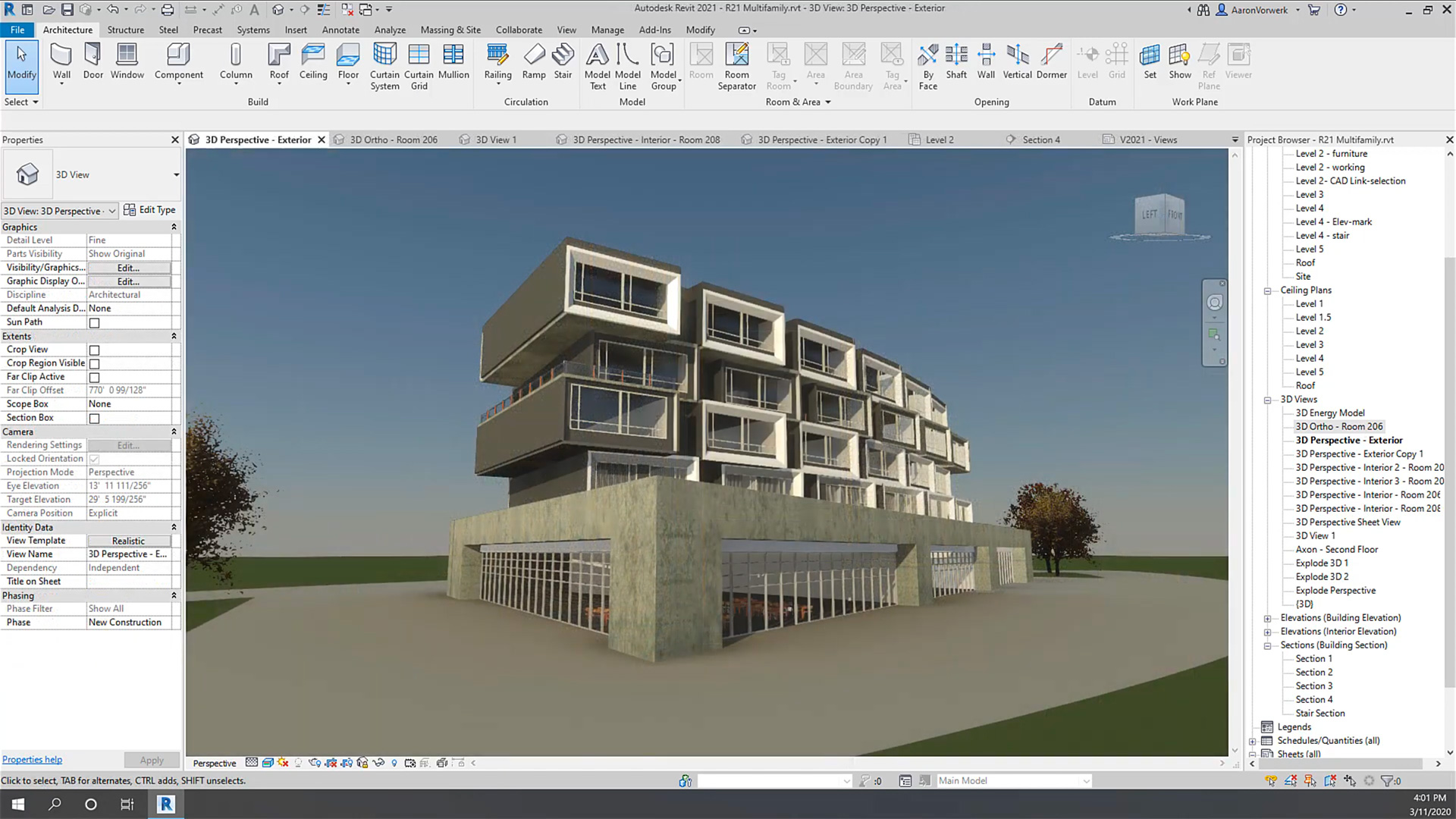Click the Apply button in Properties
Image resolution: width=1456 pixels, height=819 pixels.
click(x=152, y=760)
